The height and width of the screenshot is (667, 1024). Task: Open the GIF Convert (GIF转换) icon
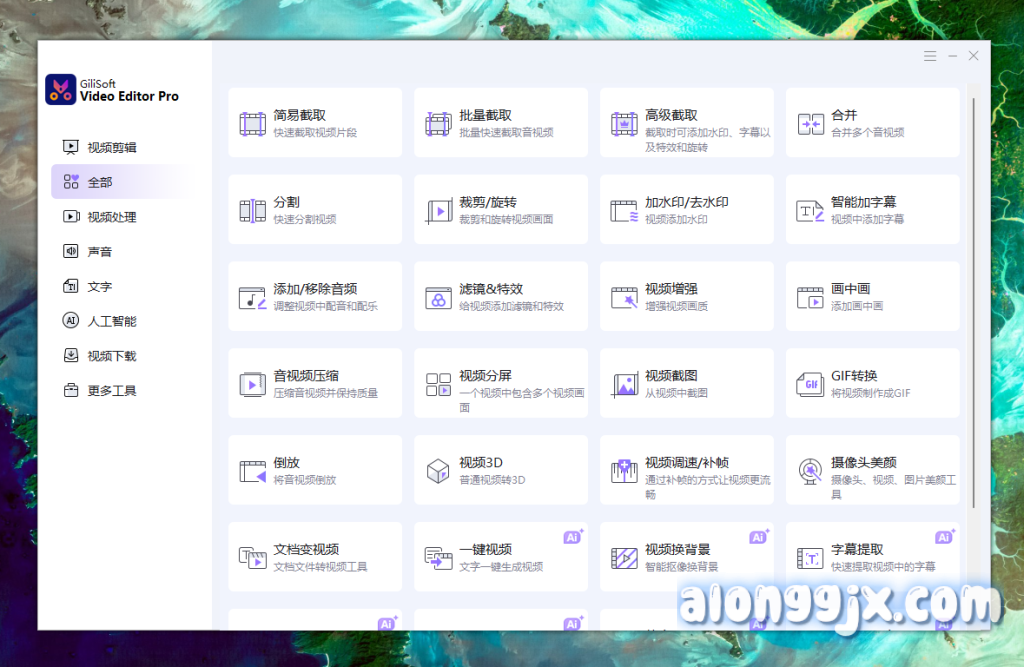(x=809, y=385)
